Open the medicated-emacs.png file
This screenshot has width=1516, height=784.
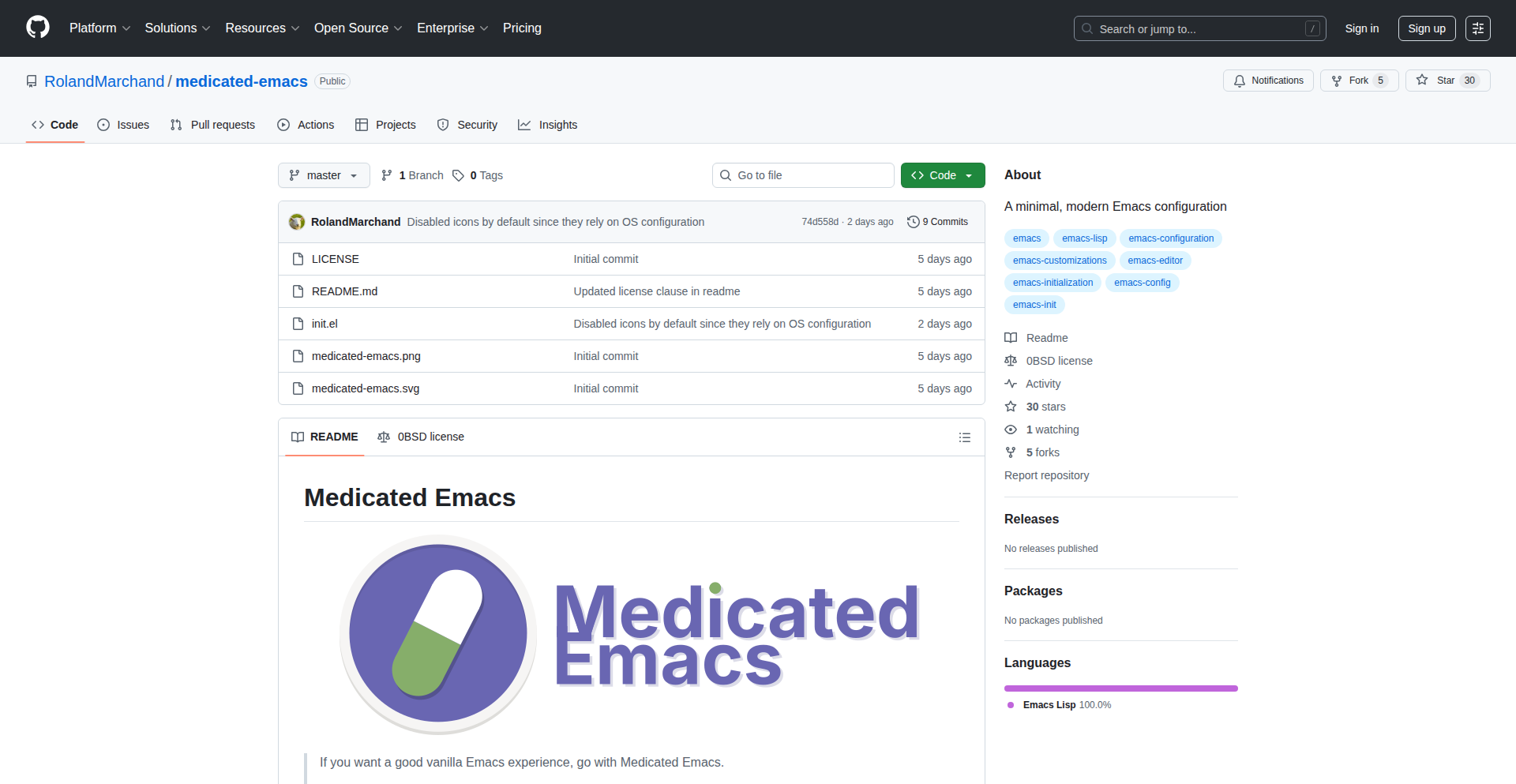[x=366, y=356]
